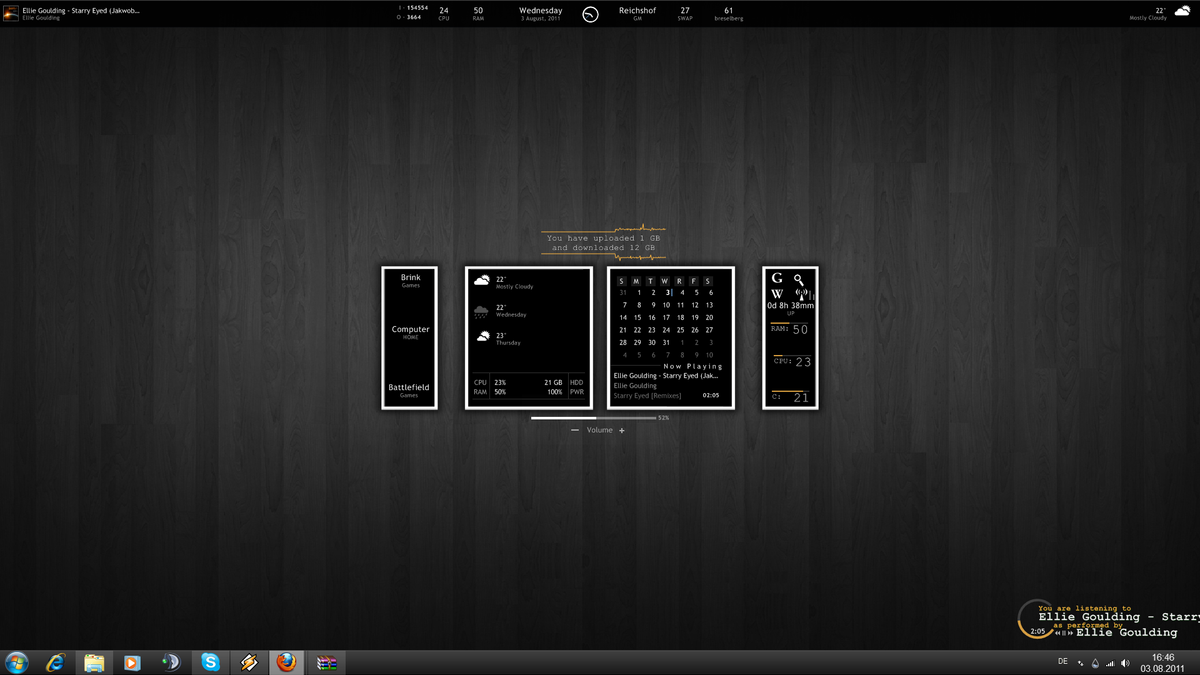The height and width of the screenshot is (675, 1200).
Task: Click the 22° Mostly Cloudy top-right text
Action: point(1149,13)
